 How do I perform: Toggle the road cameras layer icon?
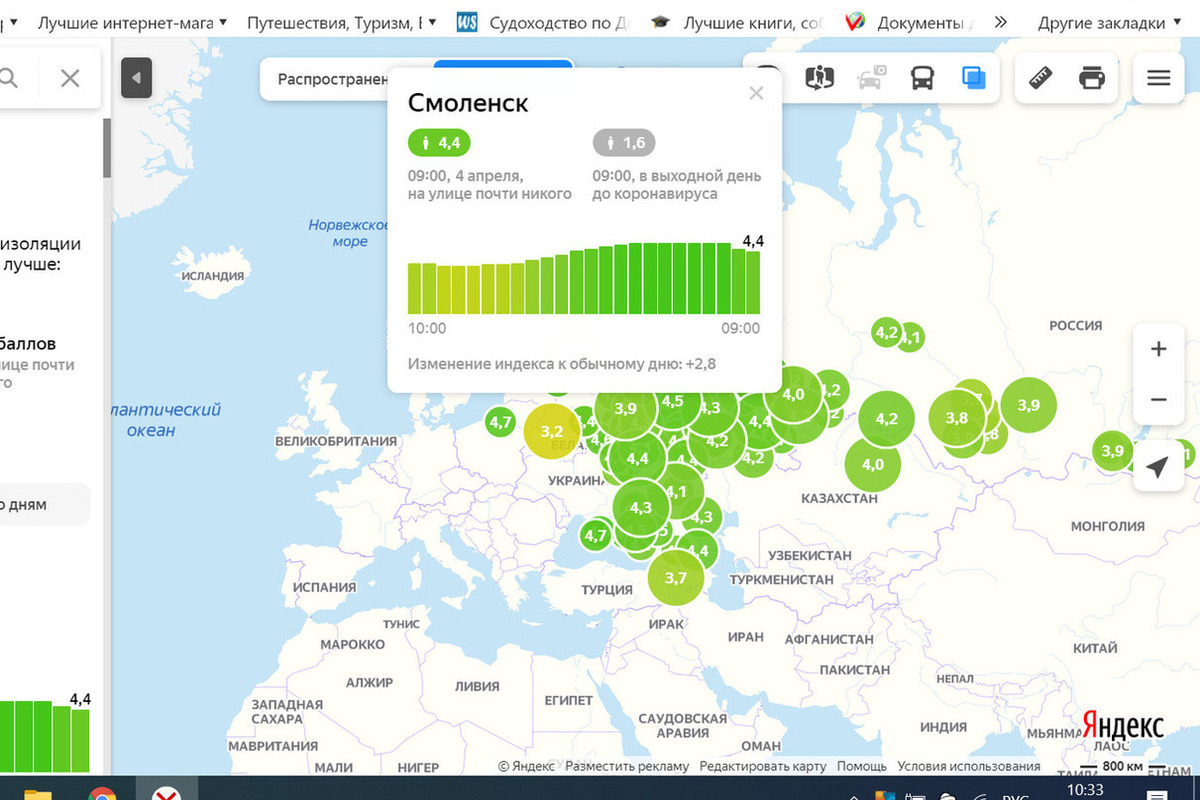[872, 78]
